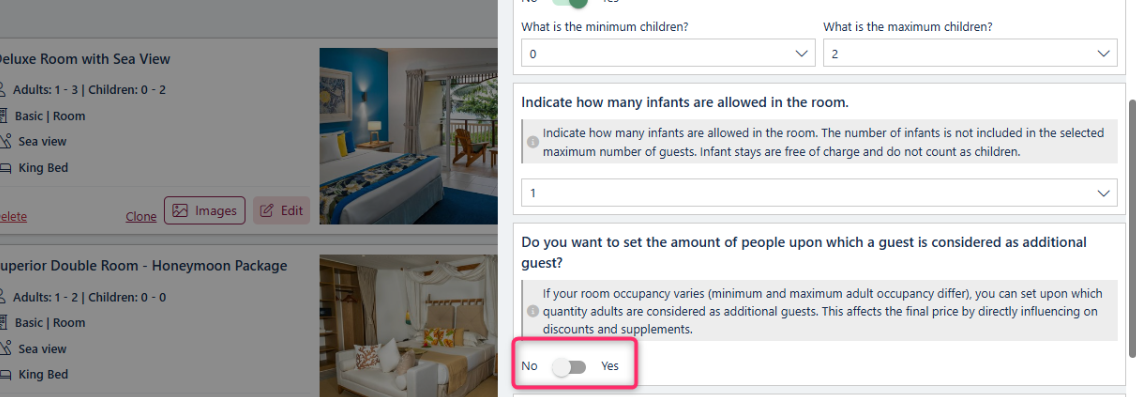Screen dimensions: 1136x397
Task: Expand the infants allowed dropdown
Action: 819,193
